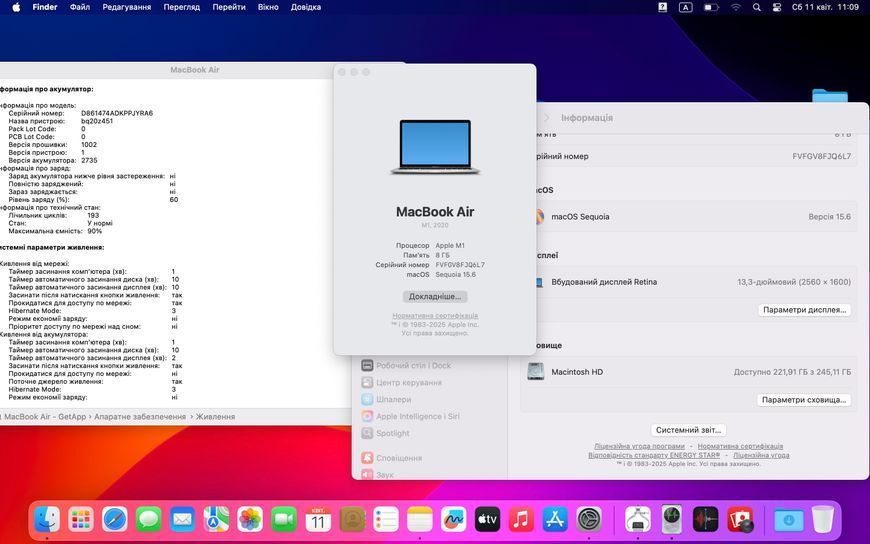Open the Notes app in the Dock
Screen dimensions: 870x544
pos(419,520)
